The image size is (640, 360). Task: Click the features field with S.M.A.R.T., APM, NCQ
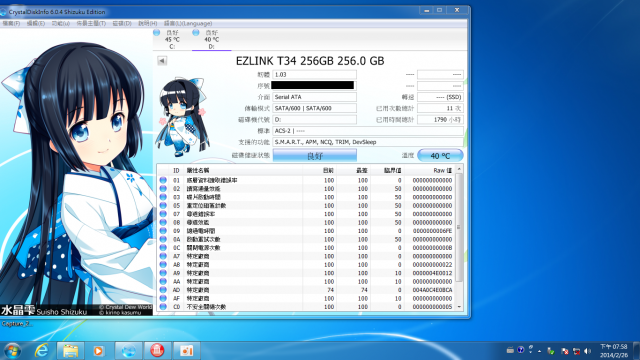(x=368, y=142)
